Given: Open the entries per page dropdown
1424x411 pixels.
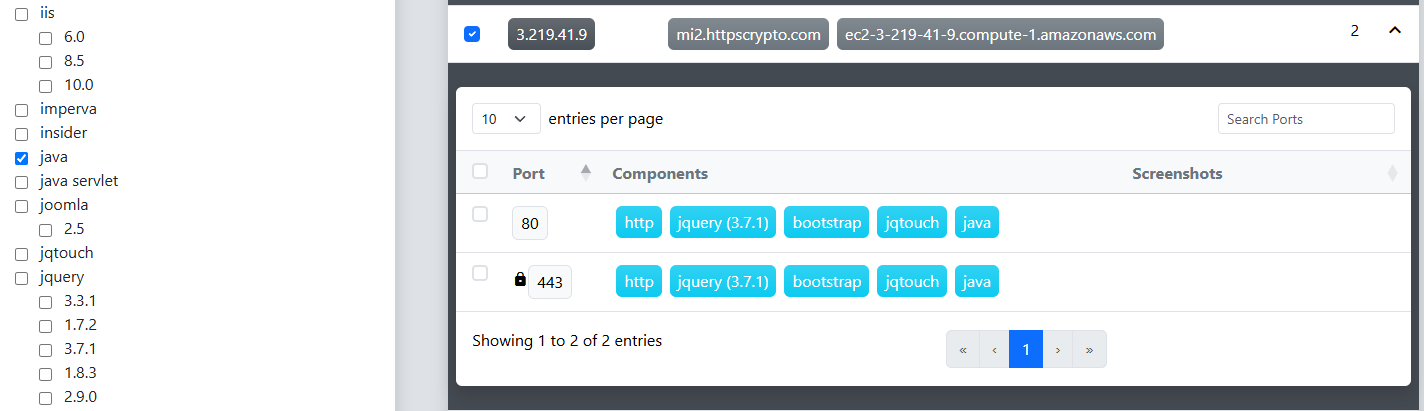Looking at the screenshot, I should click(x=506, y=119).
